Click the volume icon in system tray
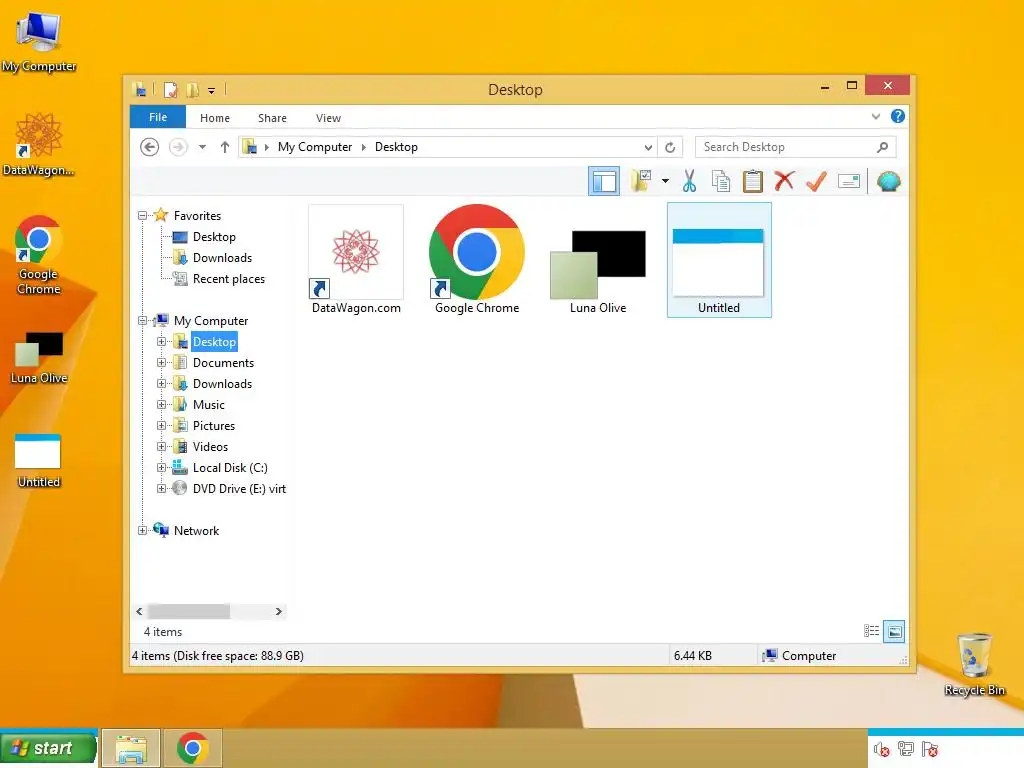This screenshot has width=1024, height=768. (x=881, y=749)
